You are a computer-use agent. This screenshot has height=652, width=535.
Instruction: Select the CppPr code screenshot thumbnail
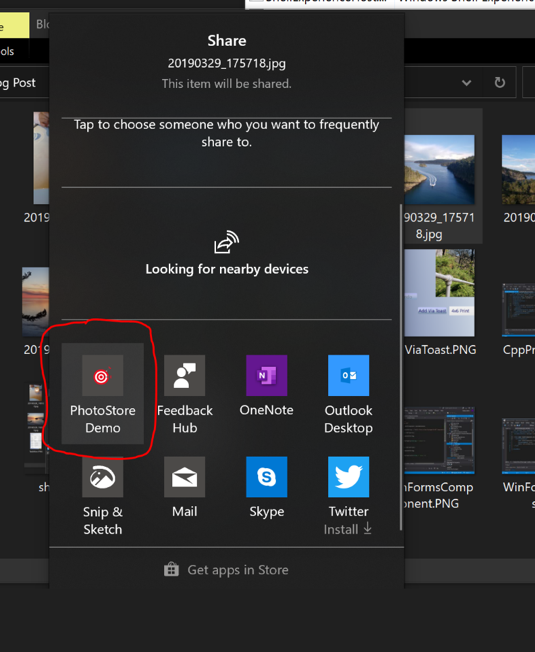point(518,310)
